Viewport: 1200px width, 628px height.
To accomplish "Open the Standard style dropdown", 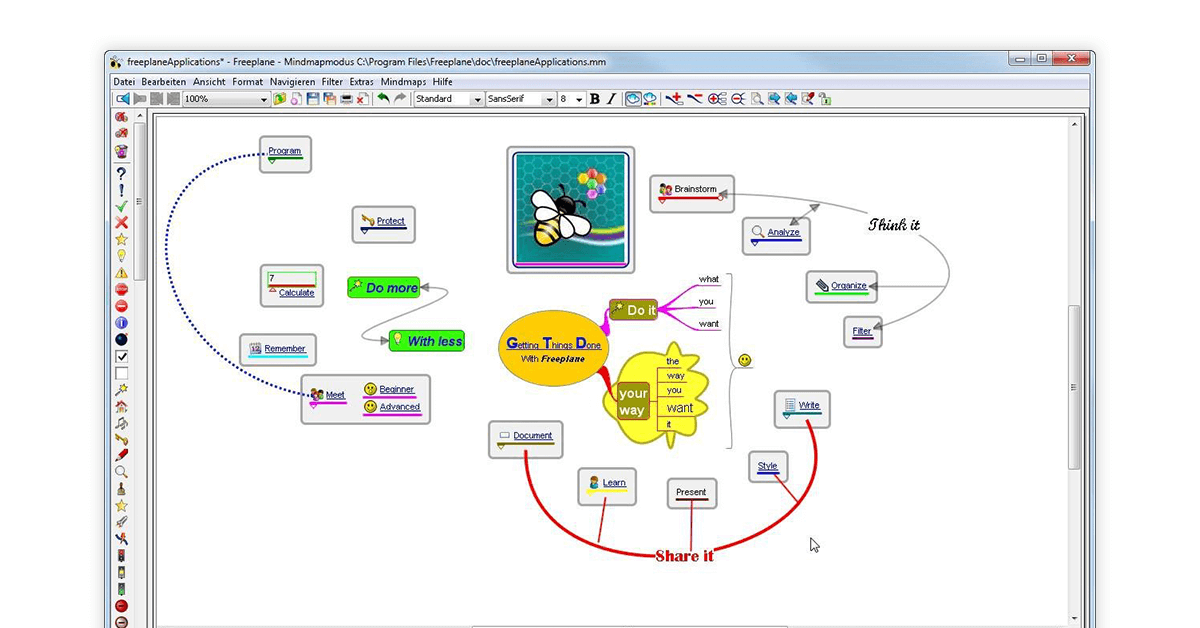I will (x=477, y=99).
